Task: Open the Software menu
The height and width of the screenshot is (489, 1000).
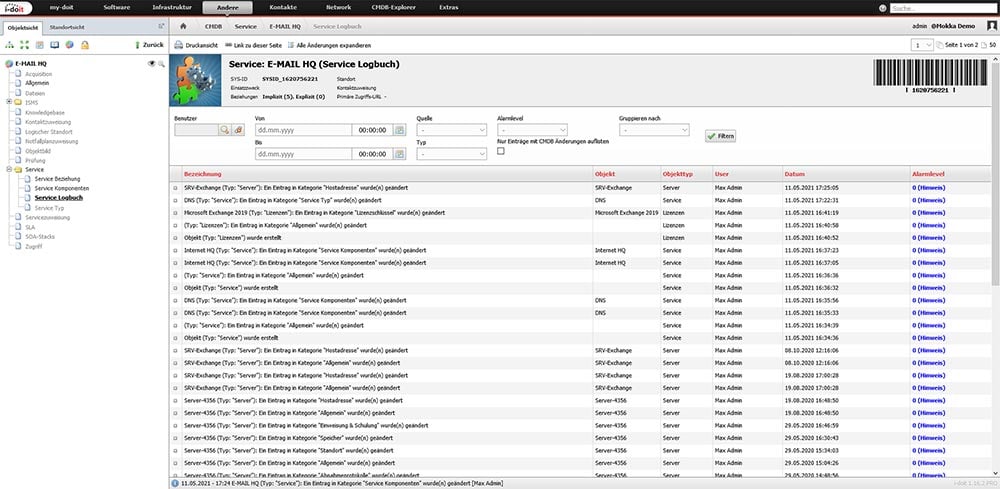Action: pos(117,8)
